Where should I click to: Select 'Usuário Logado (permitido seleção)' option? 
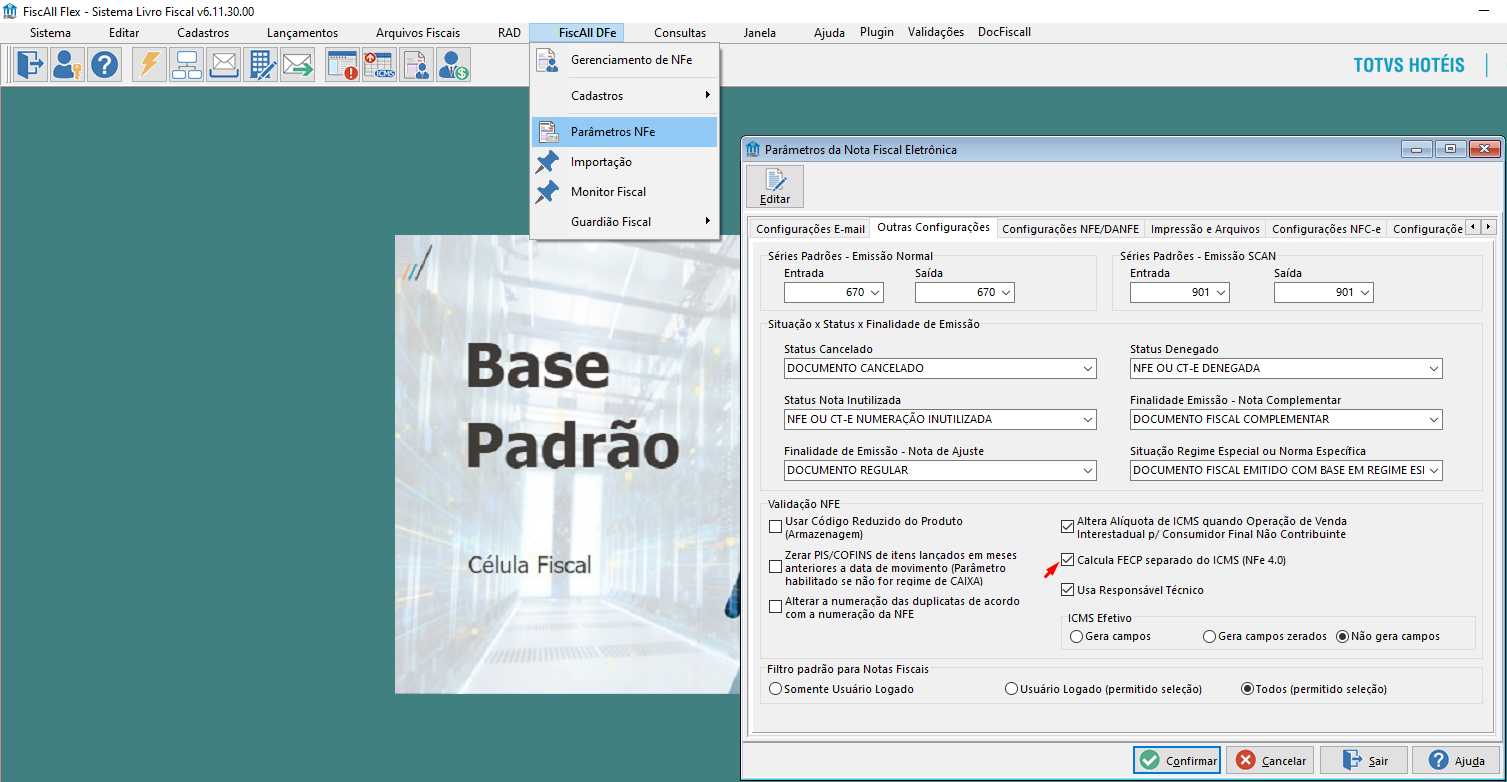point(1012,689)
